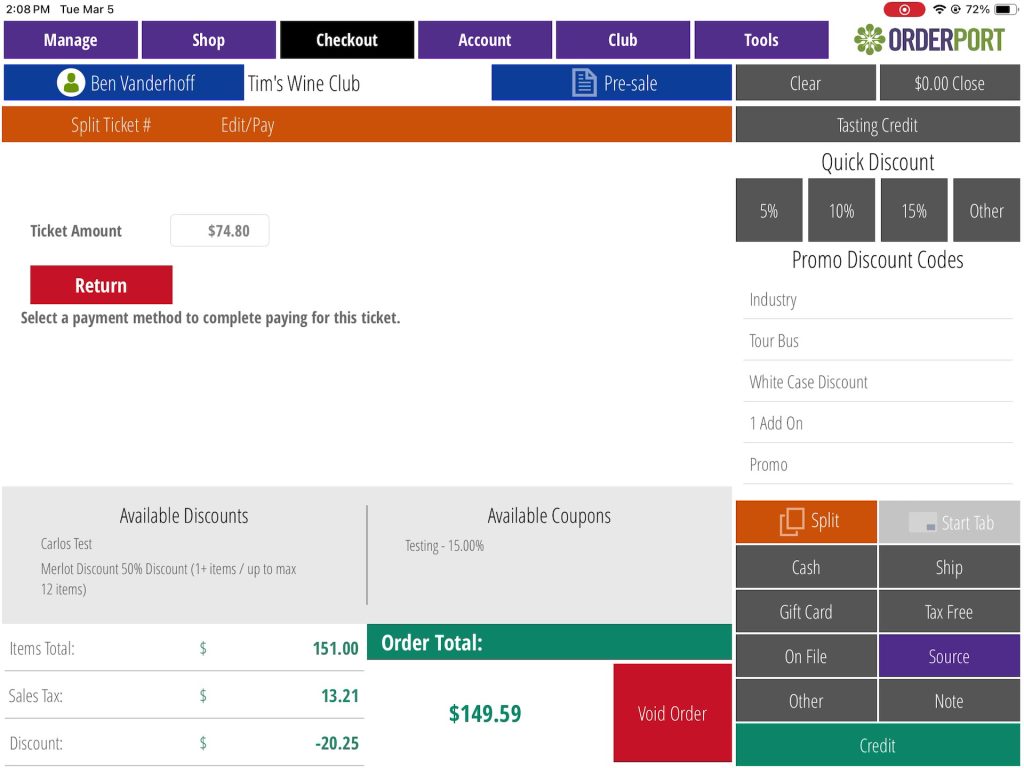This screenshot has width=1024, height=768.
Task: Apply the 10% quick discount
Action: pos(841,211)
